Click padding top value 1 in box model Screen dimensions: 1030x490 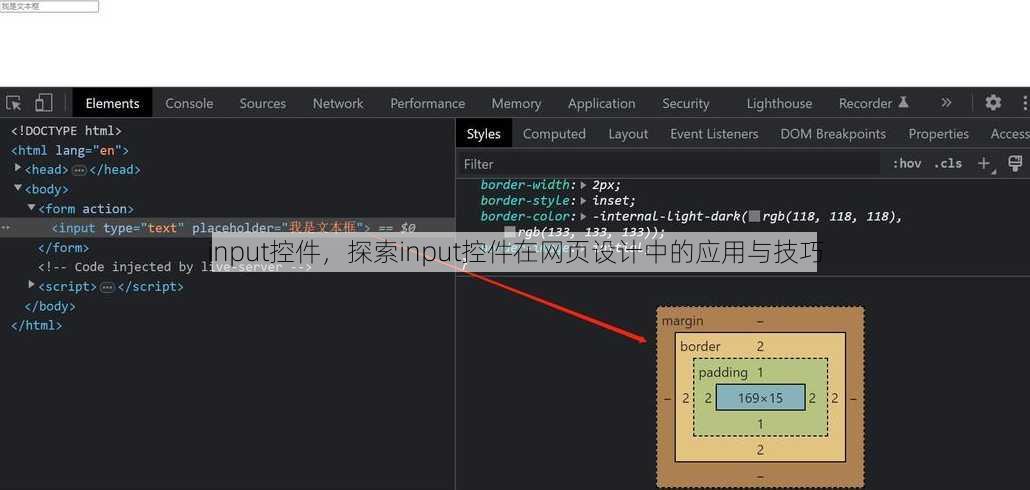tap(760, 372)
